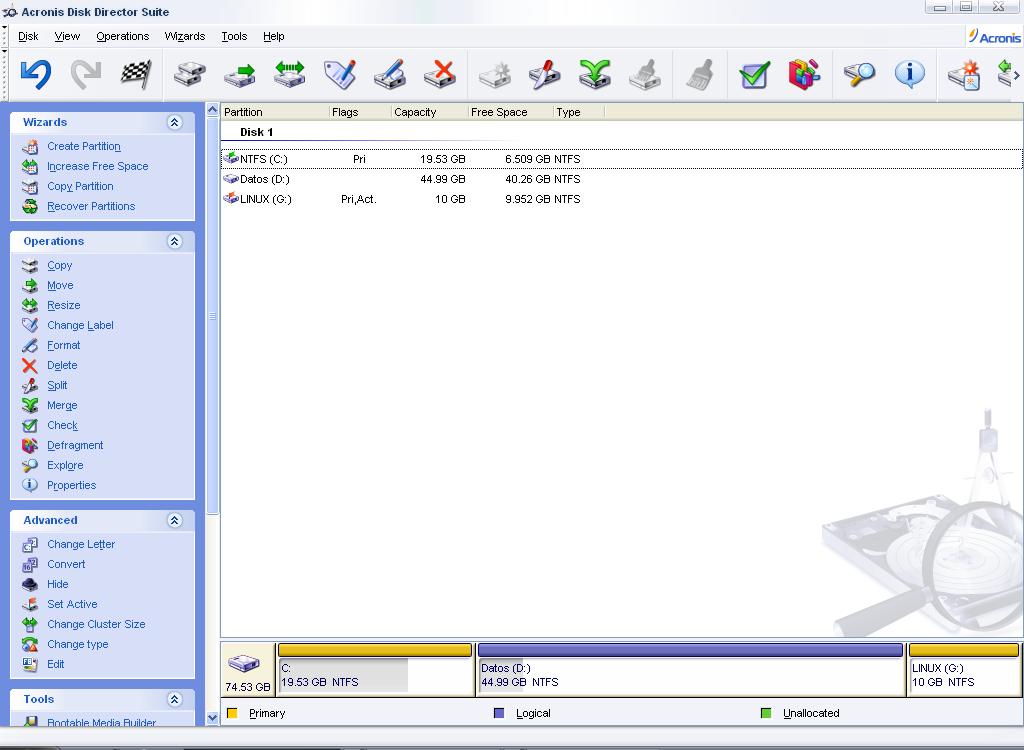Screen dimensions: 1024x750
Task: Open the Help menu
Action: tap(274, 37)
